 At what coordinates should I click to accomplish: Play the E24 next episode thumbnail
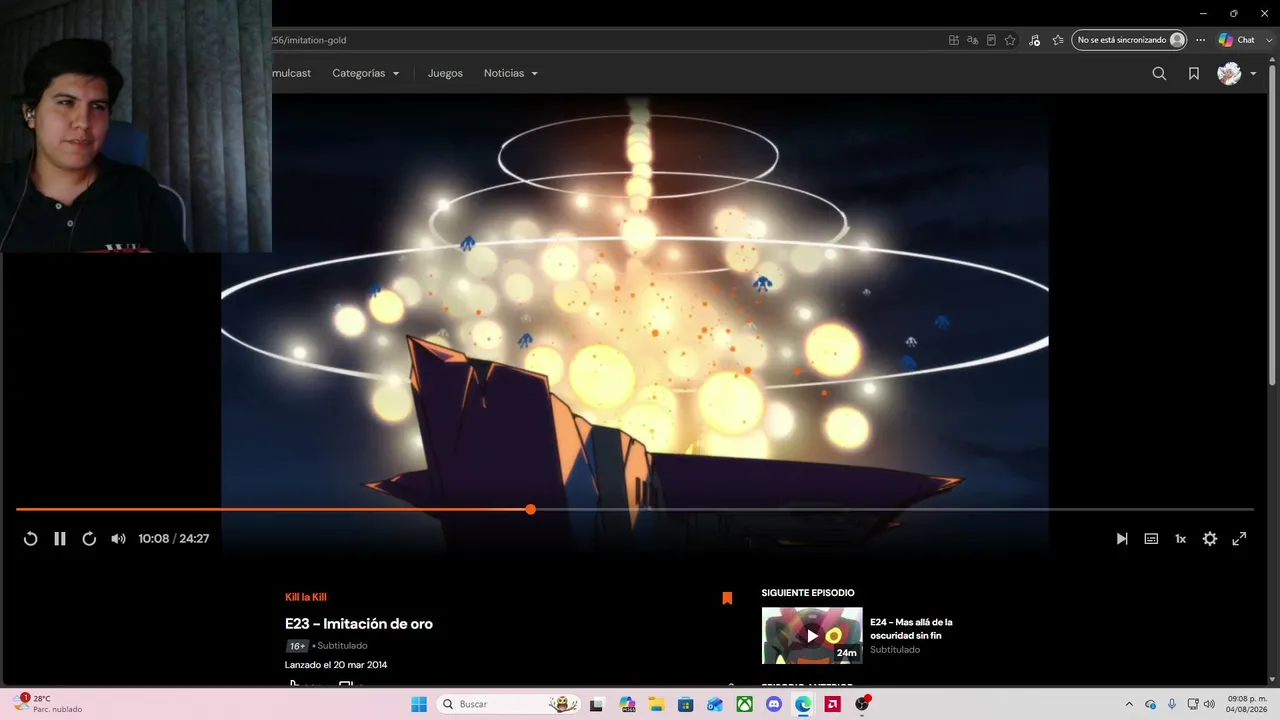point(812,635)
